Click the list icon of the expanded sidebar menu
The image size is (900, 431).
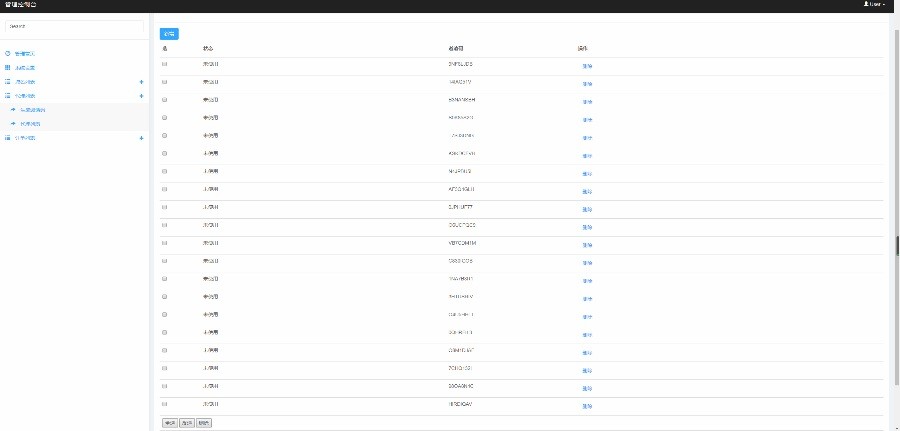8,95
